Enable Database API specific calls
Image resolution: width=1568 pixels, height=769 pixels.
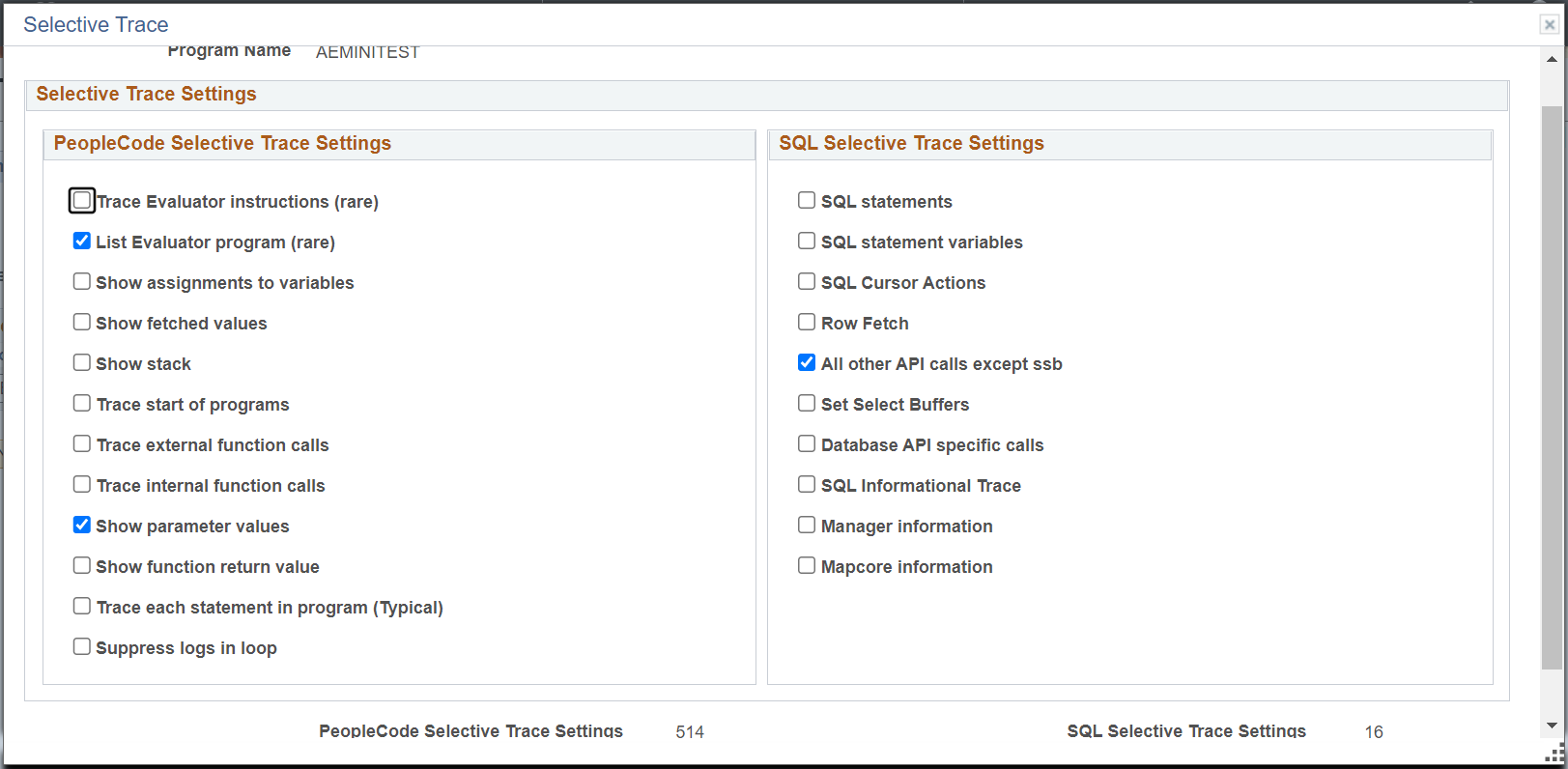[x=807, y=444]
